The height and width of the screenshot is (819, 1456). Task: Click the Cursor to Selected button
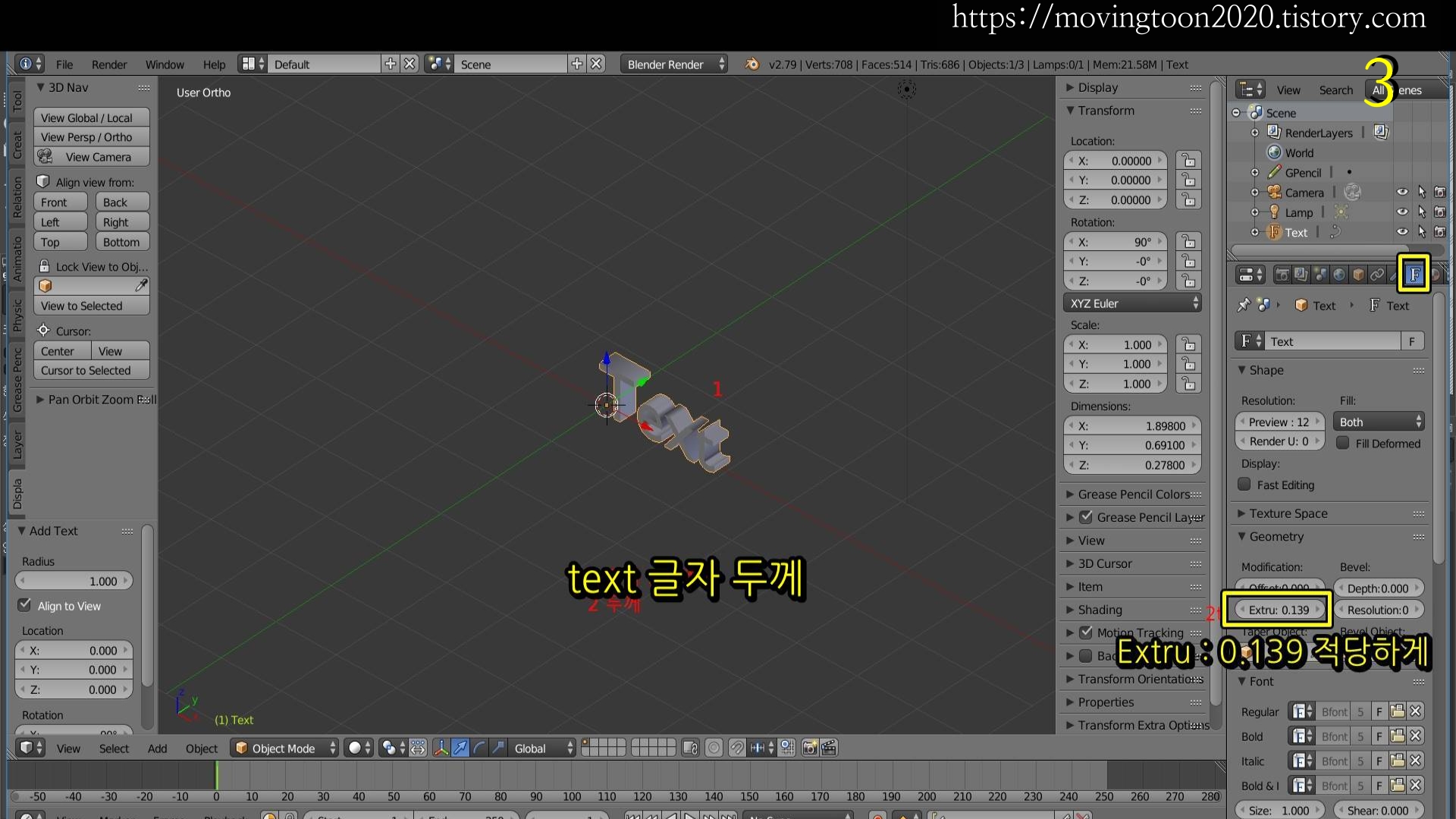(91, 371)
